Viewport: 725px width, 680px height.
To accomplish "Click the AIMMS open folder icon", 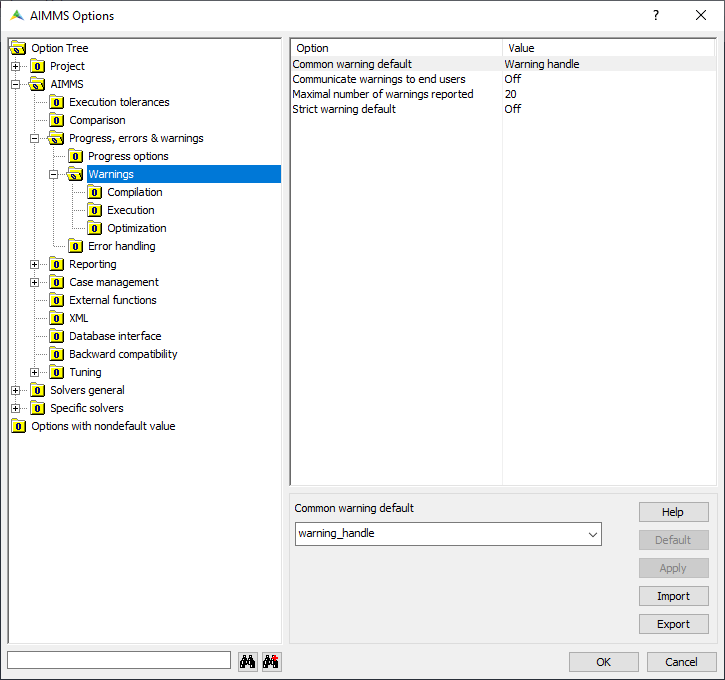I will pyautogui.click(x=37, y=84).
